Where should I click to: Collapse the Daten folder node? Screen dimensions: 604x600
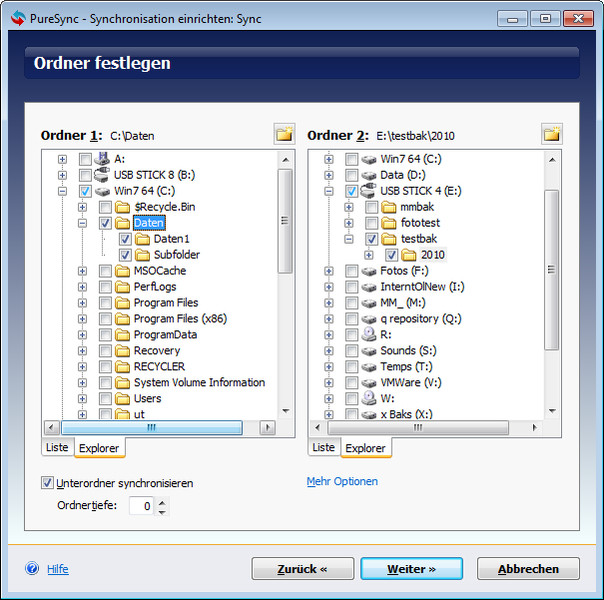[x=82, y=223]
